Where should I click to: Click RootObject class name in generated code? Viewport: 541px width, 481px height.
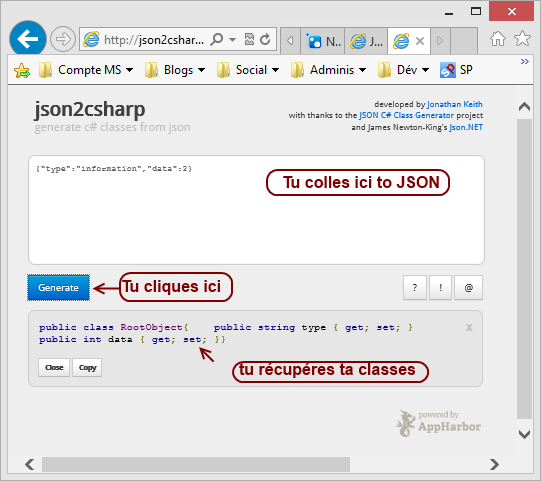151,327
